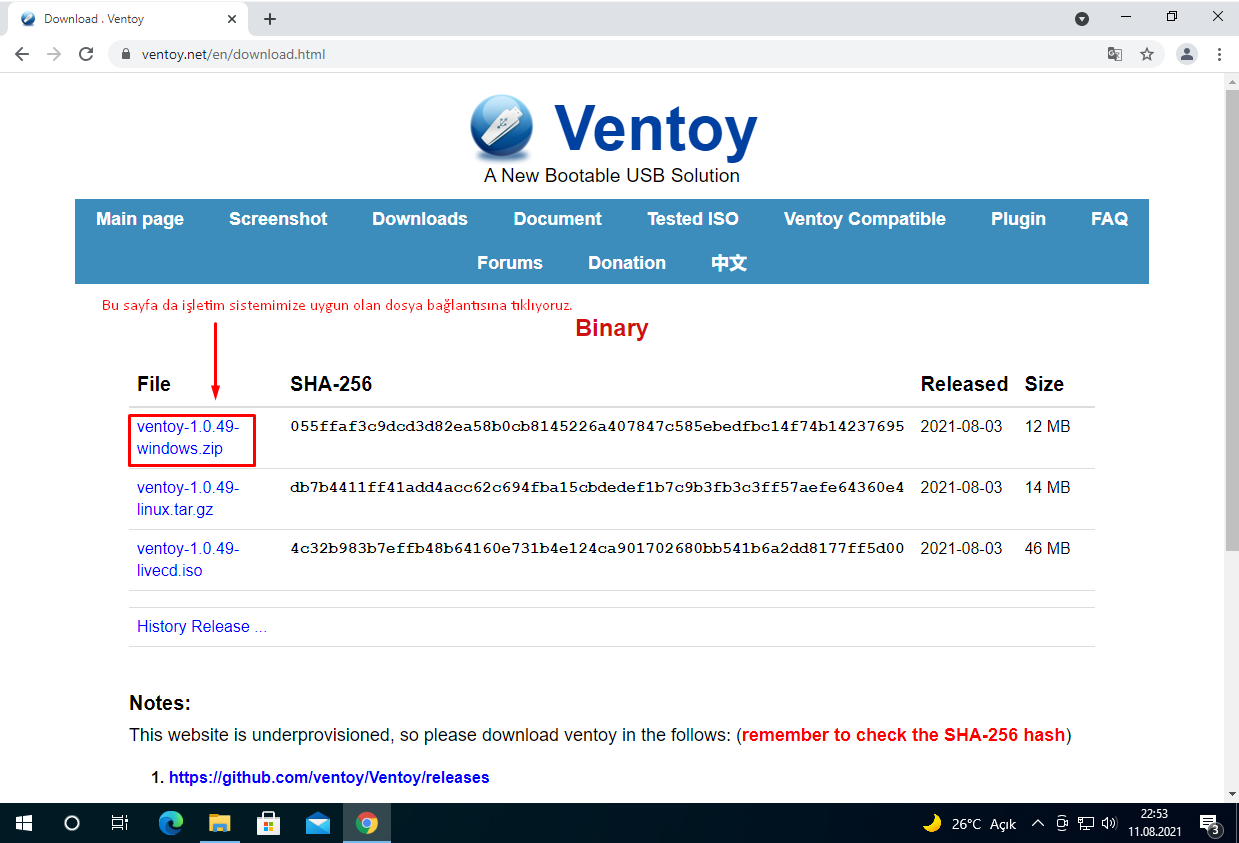1239x843 pixels.
Task: Click the circular down-arrow icon in the title bar
Action: tap(1082, 19)
